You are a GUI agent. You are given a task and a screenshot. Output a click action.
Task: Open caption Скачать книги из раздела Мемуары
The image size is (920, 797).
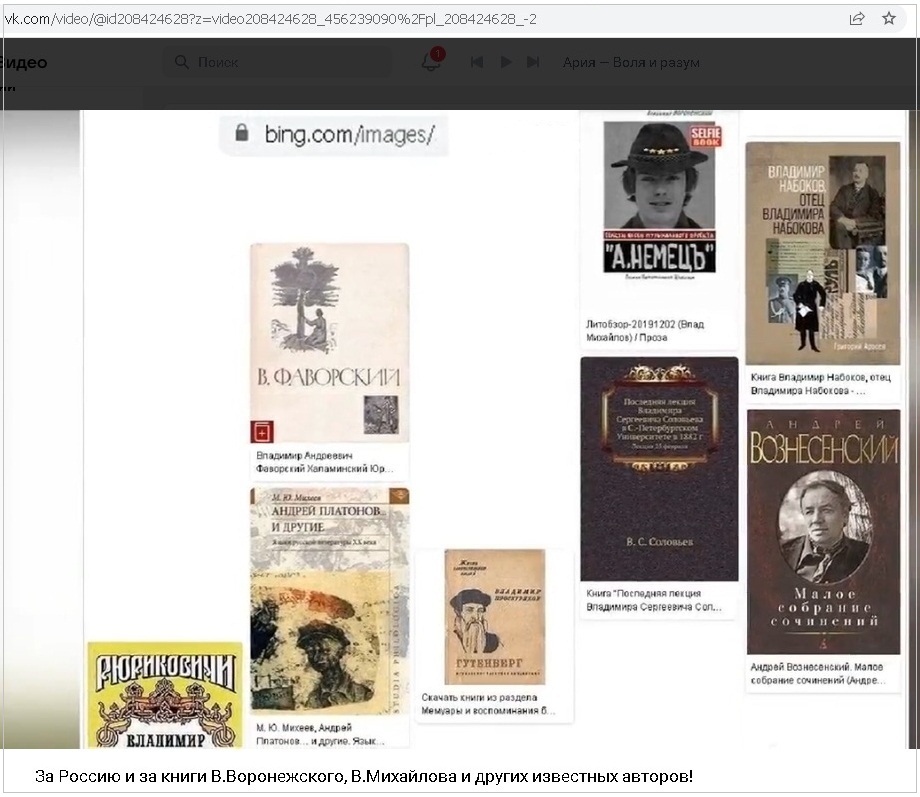[488, 704]
